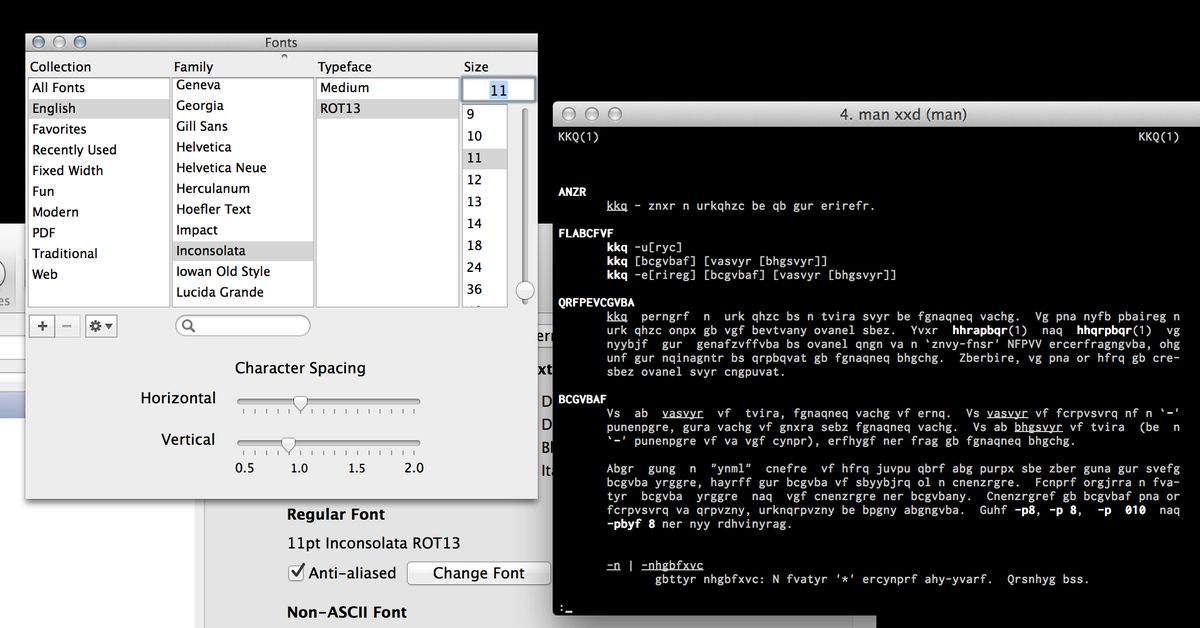
Task: Click the Change Font button
Action: [x=478, y=573]
